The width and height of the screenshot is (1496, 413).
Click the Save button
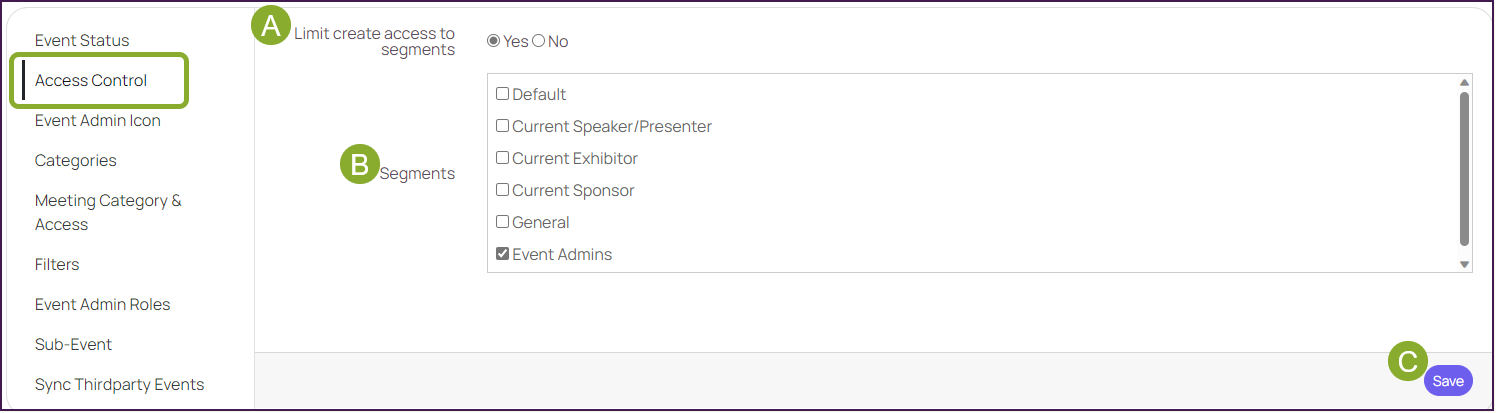[1448, 381]
